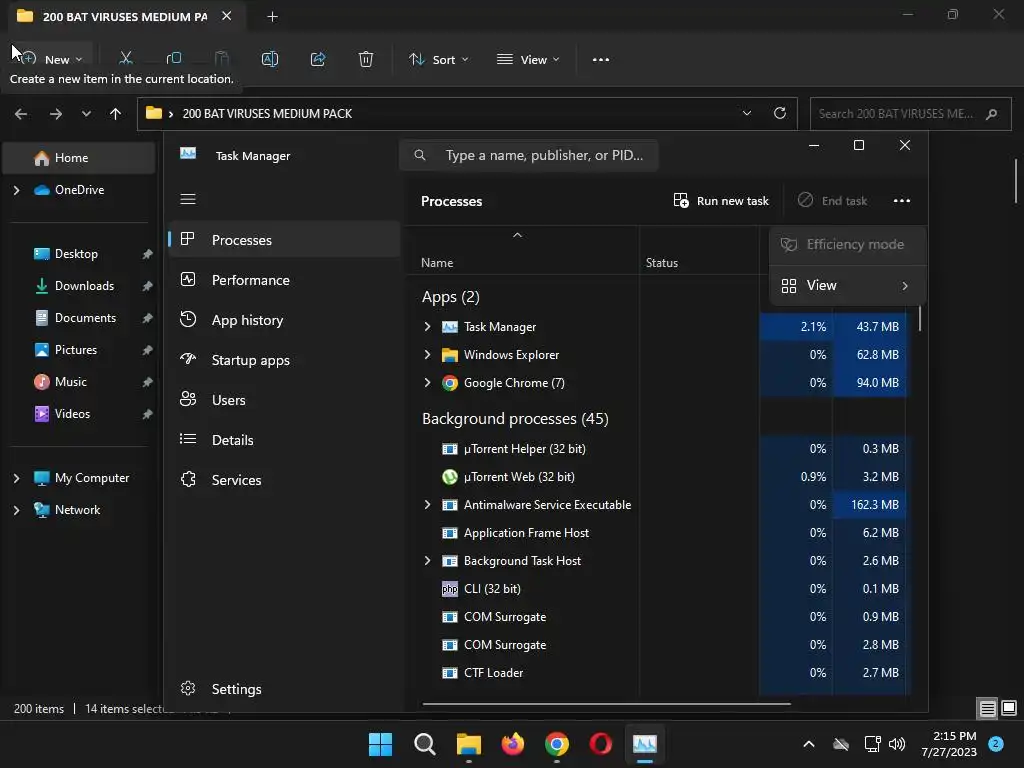Expand Network in navigation pane

[16, 510]
